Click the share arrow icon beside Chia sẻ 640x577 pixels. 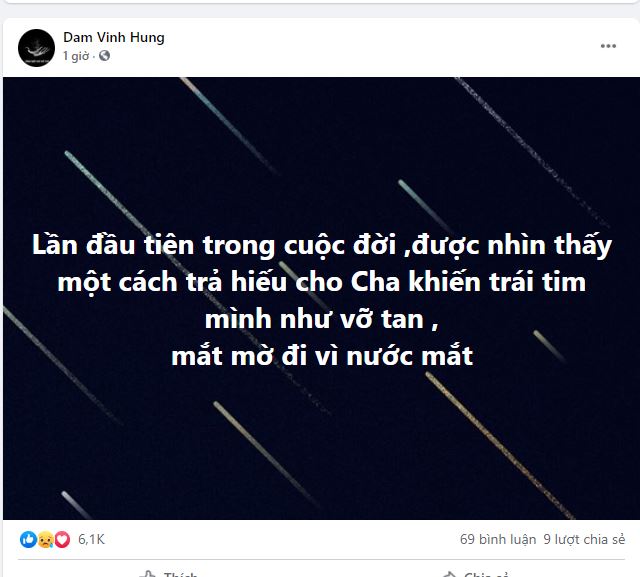pyautogui.click(x=449, y=574)
